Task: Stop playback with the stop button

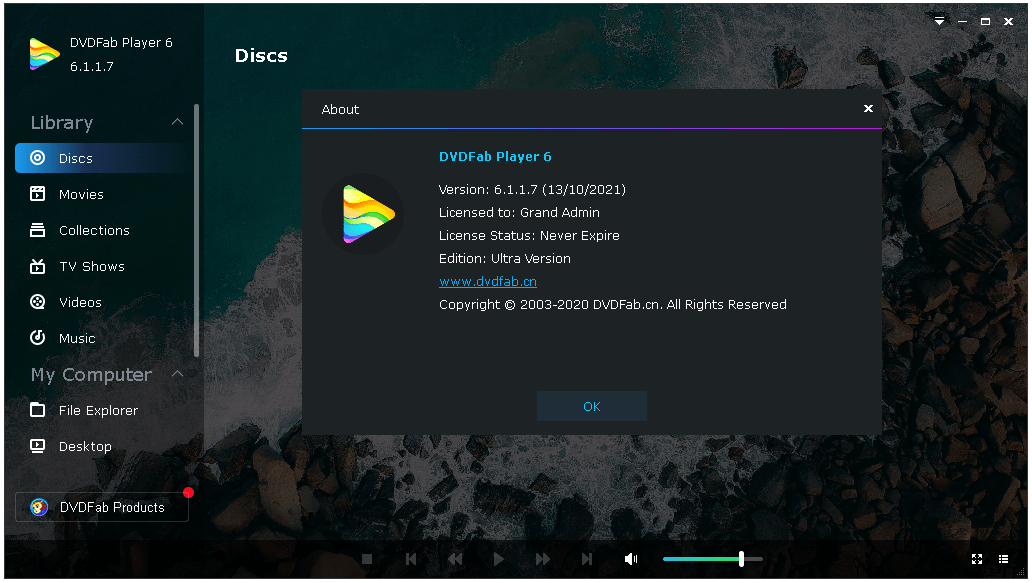Action: [x=367, y=559]
